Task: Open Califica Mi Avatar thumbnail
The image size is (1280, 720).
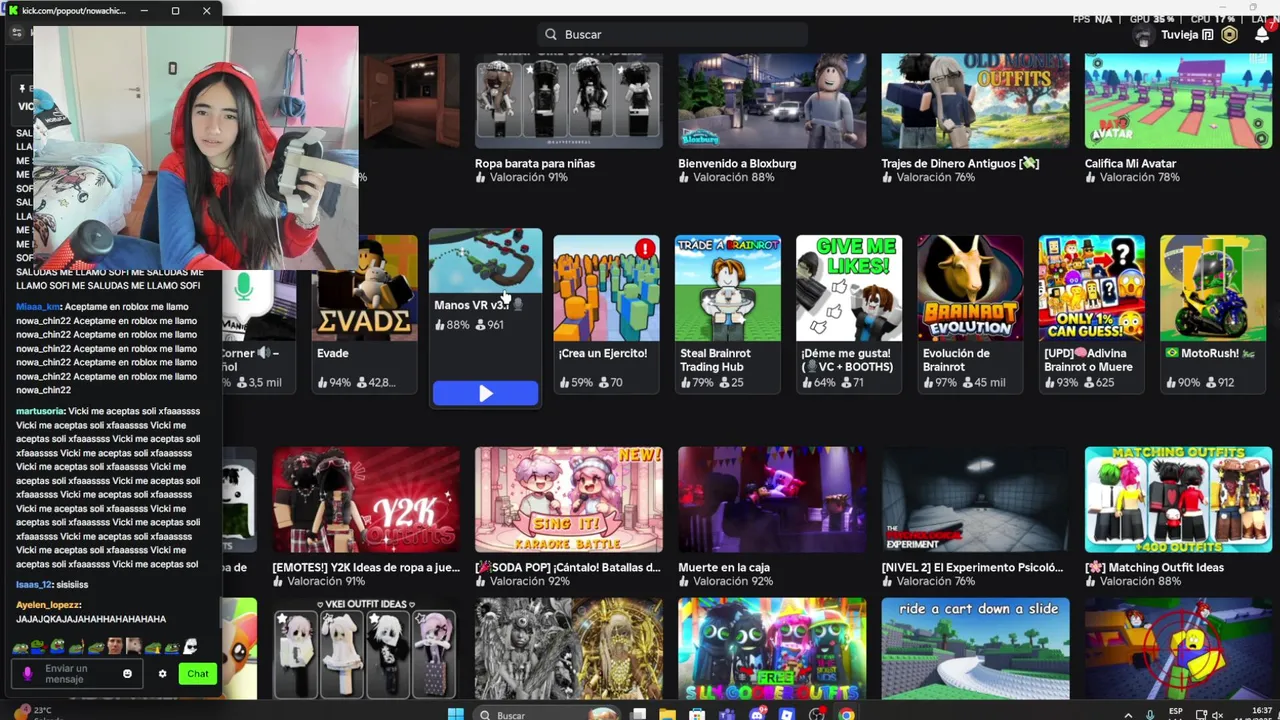Action: [1178, 101]
